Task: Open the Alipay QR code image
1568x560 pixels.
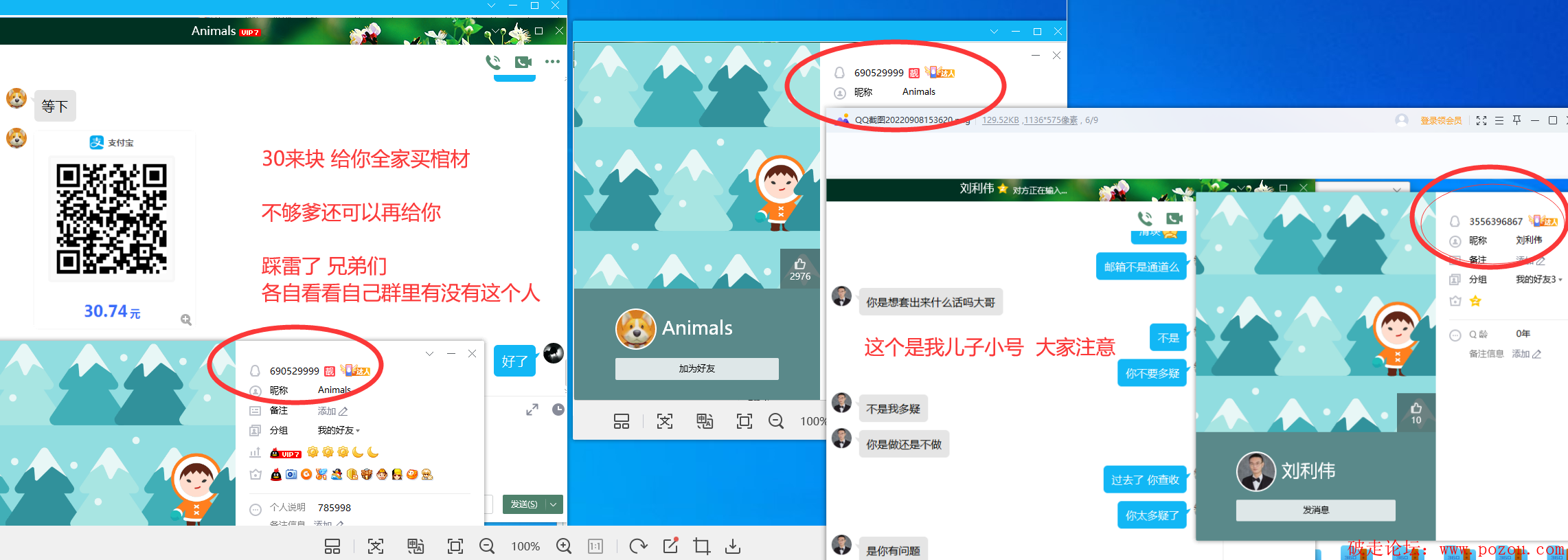Action: coord(111,219)
